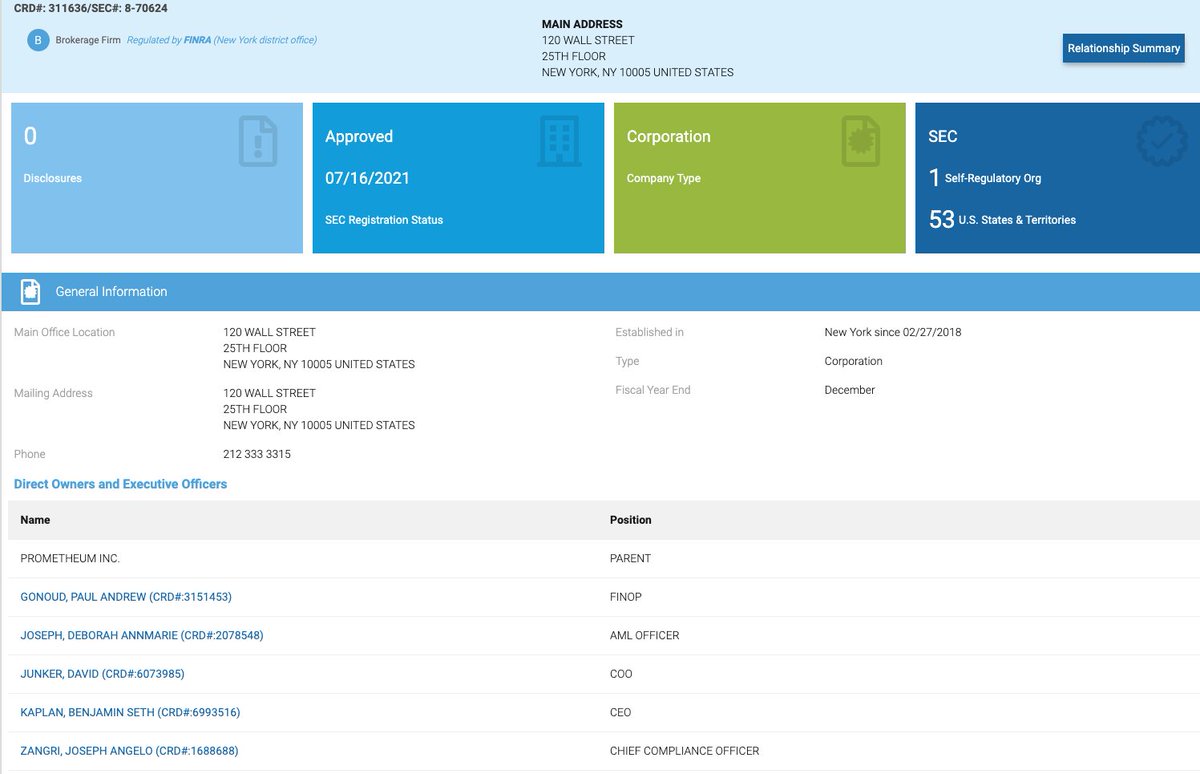Open the Relationship Summary button
Viewport: 1200px width, 774px height.
click(1123, 48)
